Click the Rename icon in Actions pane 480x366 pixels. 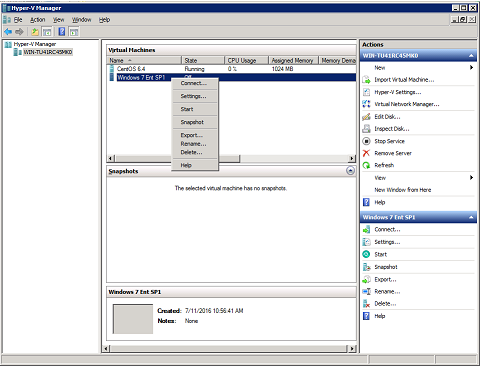point(366,292)
